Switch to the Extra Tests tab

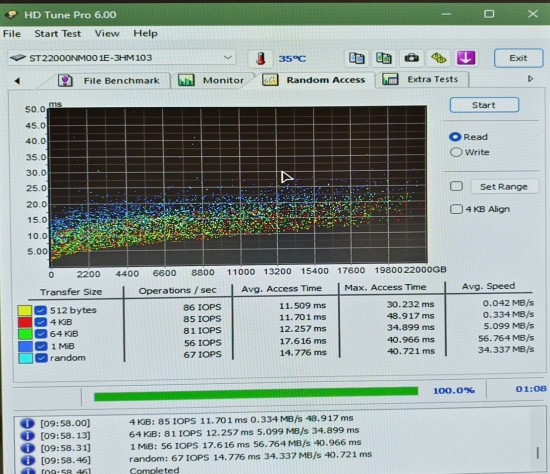click(421, 79)
